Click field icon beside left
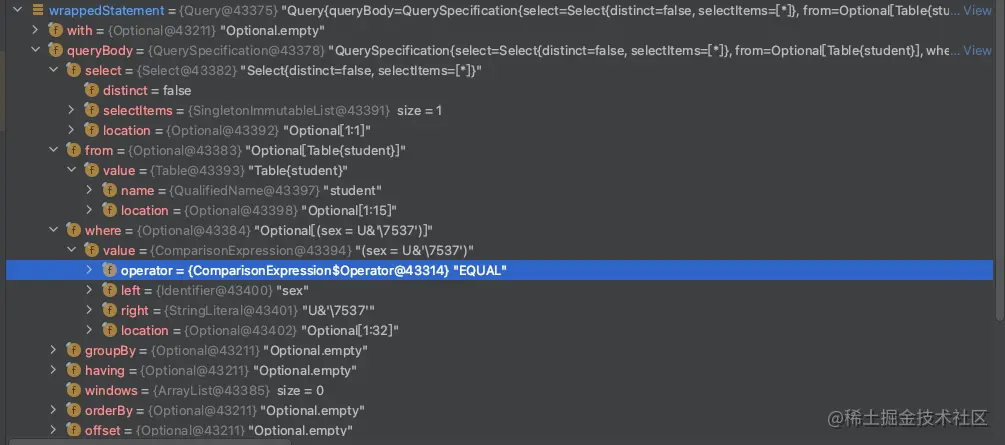Viewport: 1005px width, 445px height. point(110,290)
